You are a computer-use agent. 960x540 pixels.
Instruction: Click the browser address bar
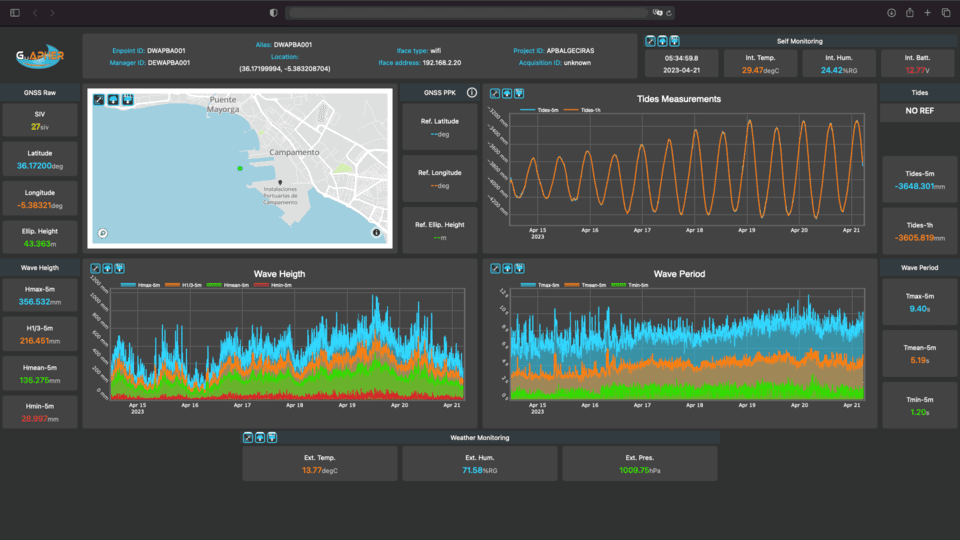click(470, 13)
